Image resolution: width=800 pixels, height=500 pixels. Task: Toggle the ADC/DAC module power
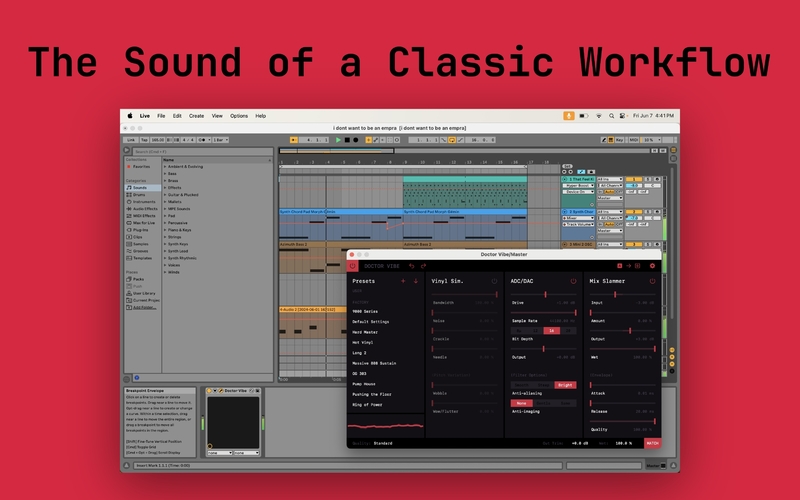tap(573, 281)
